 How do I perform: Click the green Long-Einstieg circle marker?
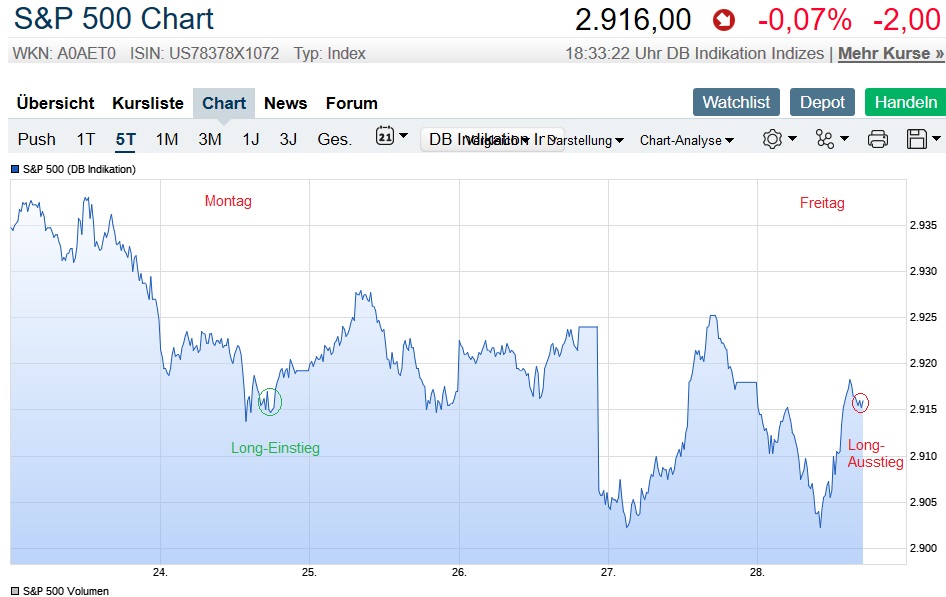tap(270, 402)
